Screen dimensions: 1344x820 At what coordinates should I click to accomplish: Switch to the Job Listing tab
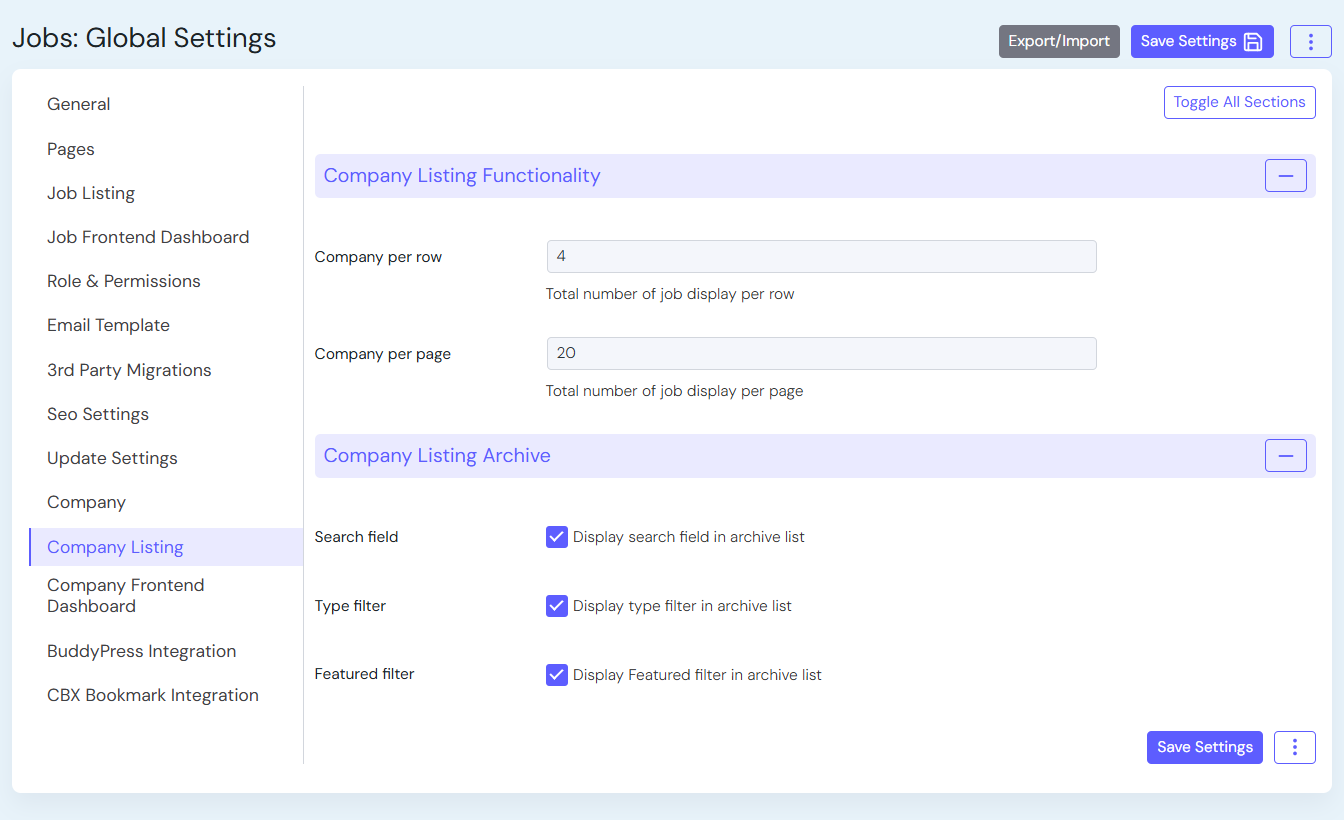click(91, 193)
